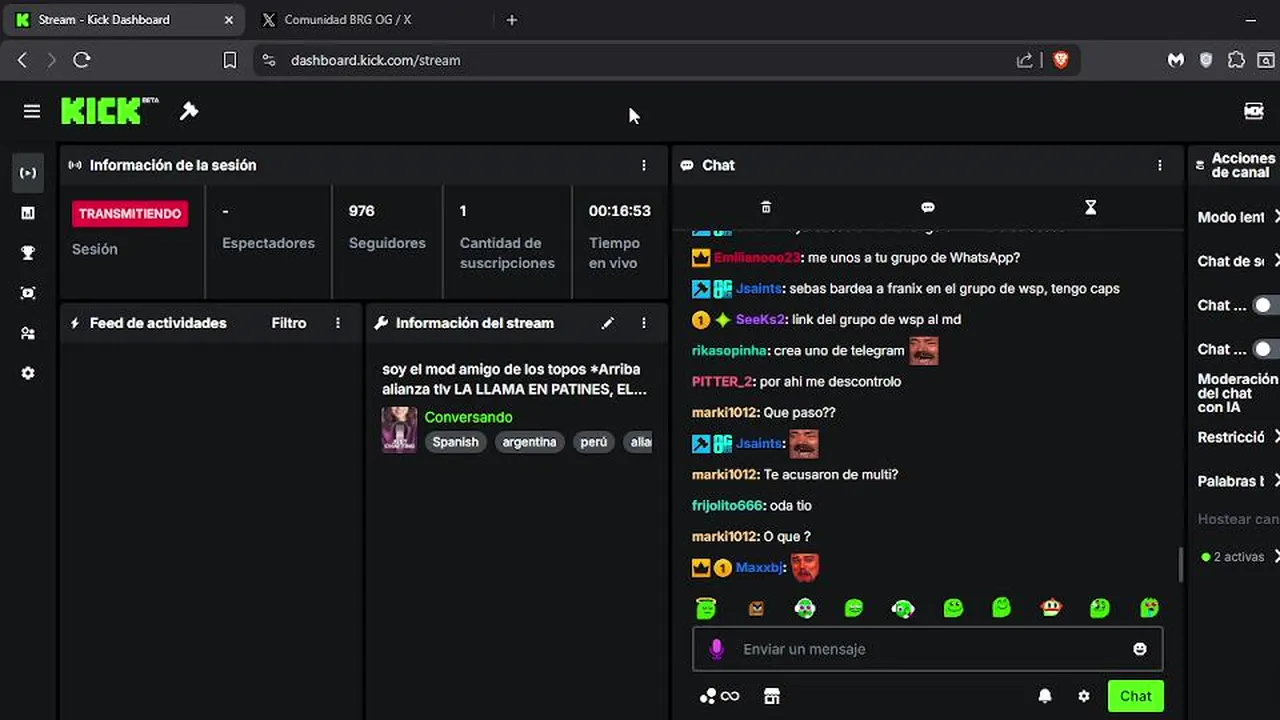The height and width of the screenshot is (720, 1280).
Task: Open the emoji picker smiley icon
Action: [x=1139, y=649]
